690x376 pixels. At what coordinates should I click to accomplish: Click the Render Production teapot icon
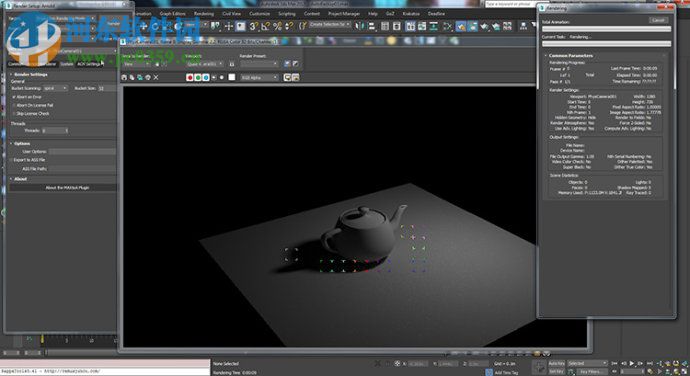coord(484,26)
